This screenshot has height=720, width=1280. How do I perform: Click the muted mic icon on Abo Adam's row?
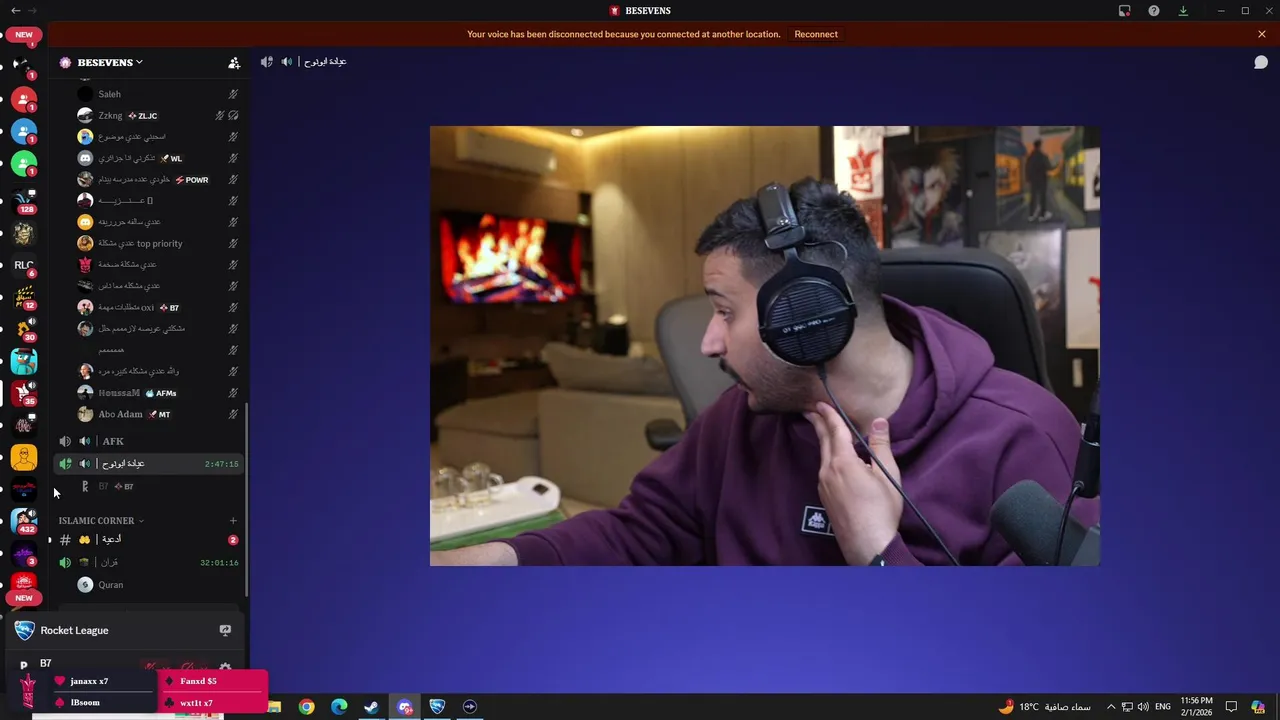233,414
